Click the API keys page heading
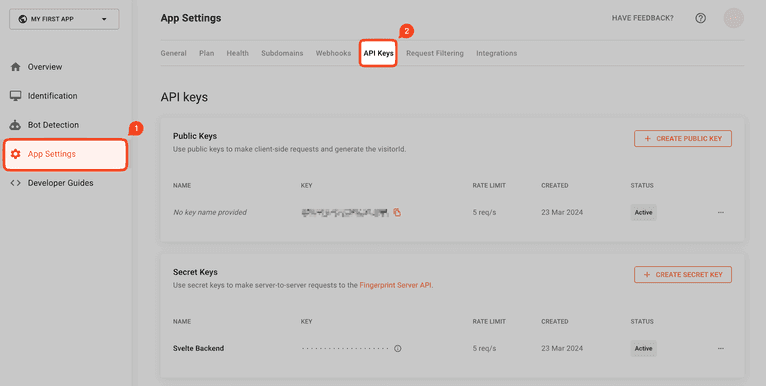The width and height of the screenshot is (766, 386). [184, 97]
